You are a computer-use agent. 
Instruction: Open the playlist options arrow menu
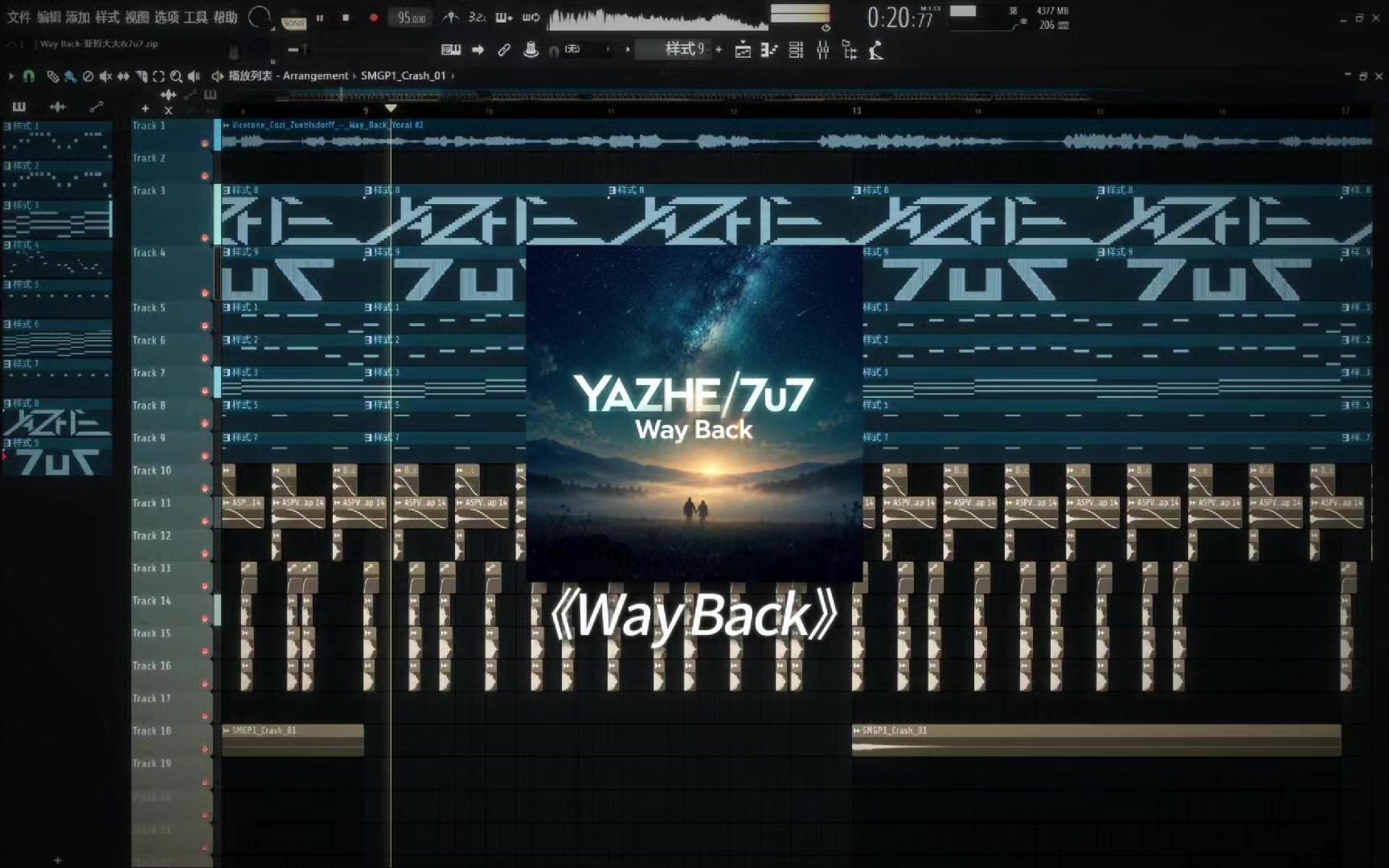(11, 76)
